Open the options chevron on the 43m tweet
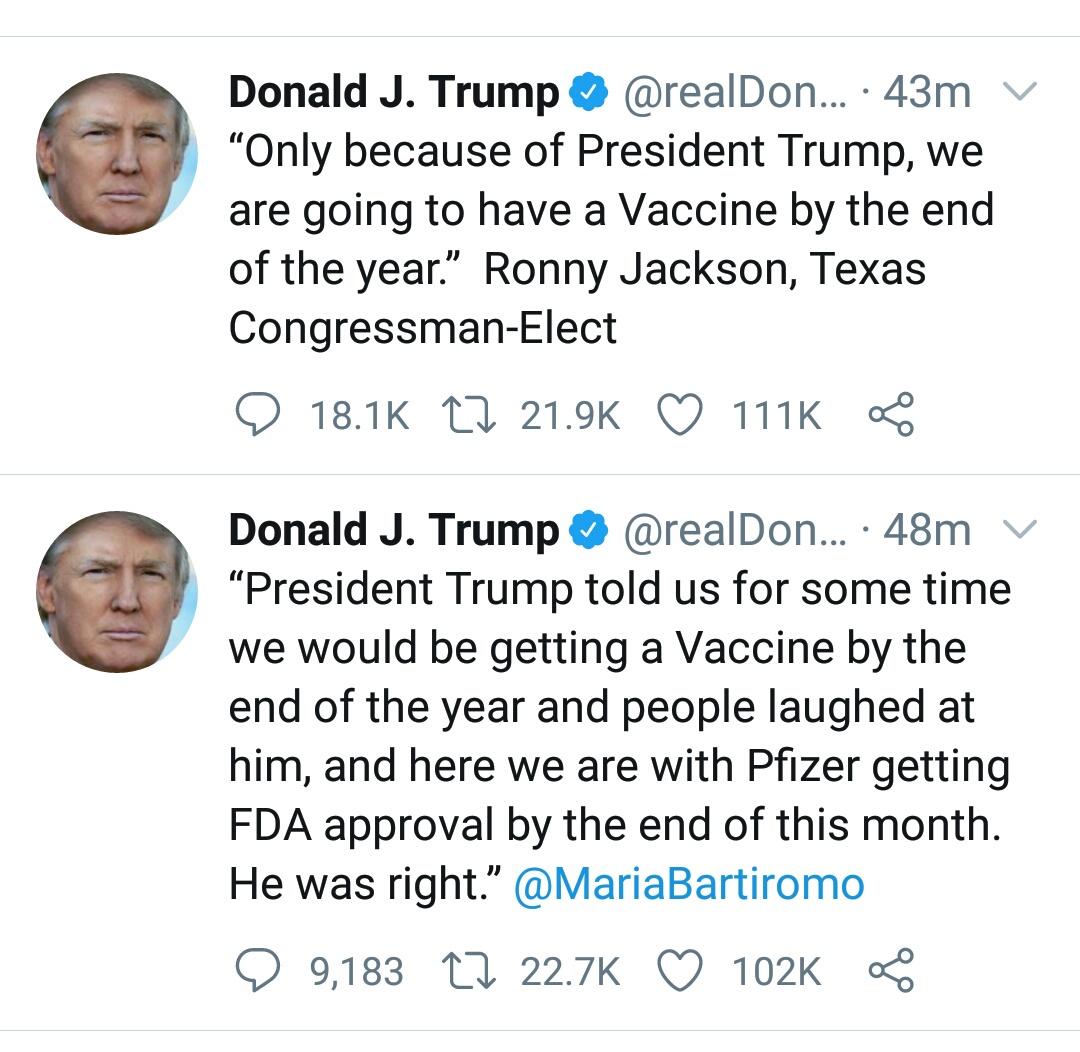Screen dimensions: 1080x1052 tap(1019, 92)
